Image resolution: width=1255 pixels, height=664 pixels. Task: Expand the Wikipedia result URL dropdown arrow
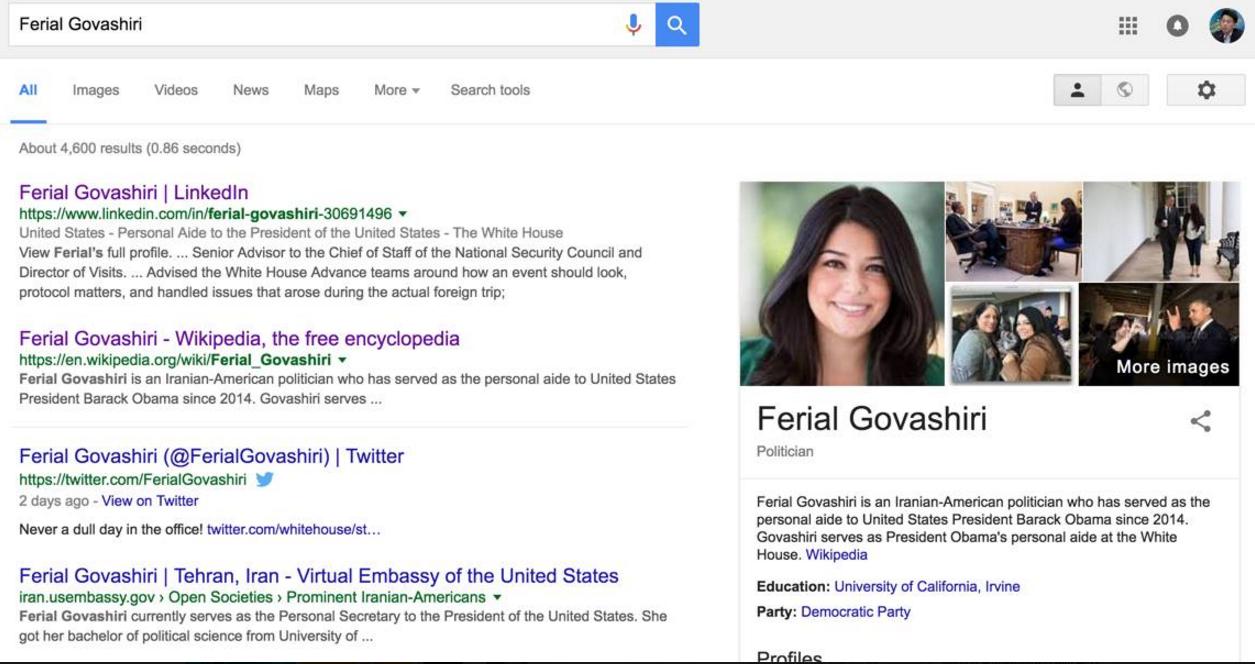coord(342,360)
